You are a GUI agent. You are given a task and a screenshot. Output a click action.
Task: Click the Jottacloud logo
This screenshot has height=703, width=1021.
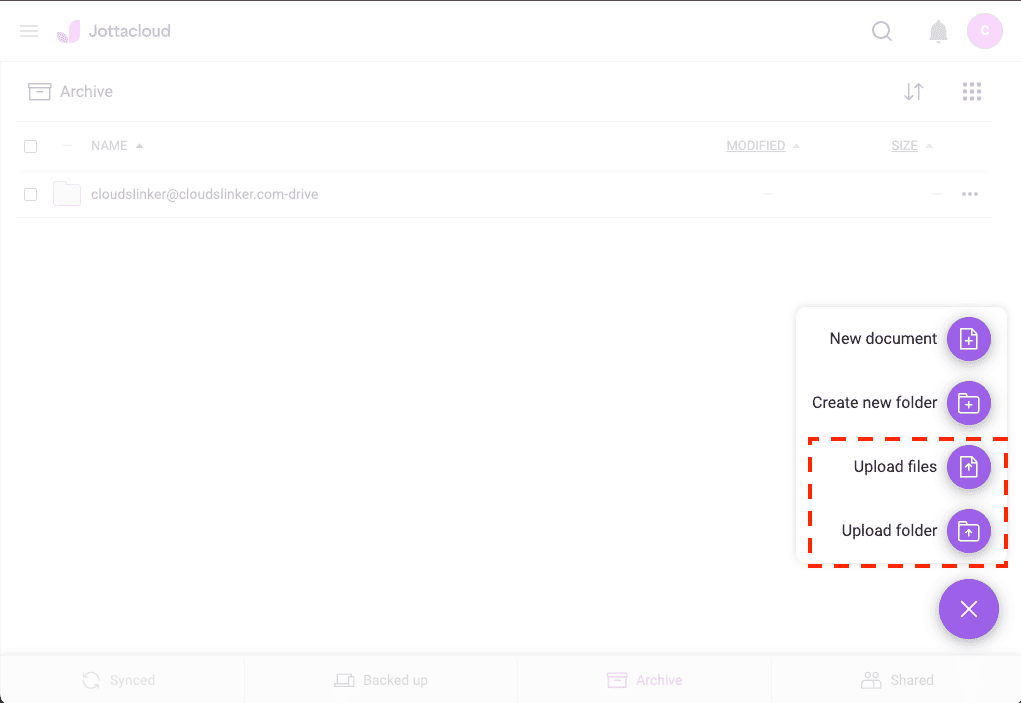pyautogui.click(x=113, y=31)
